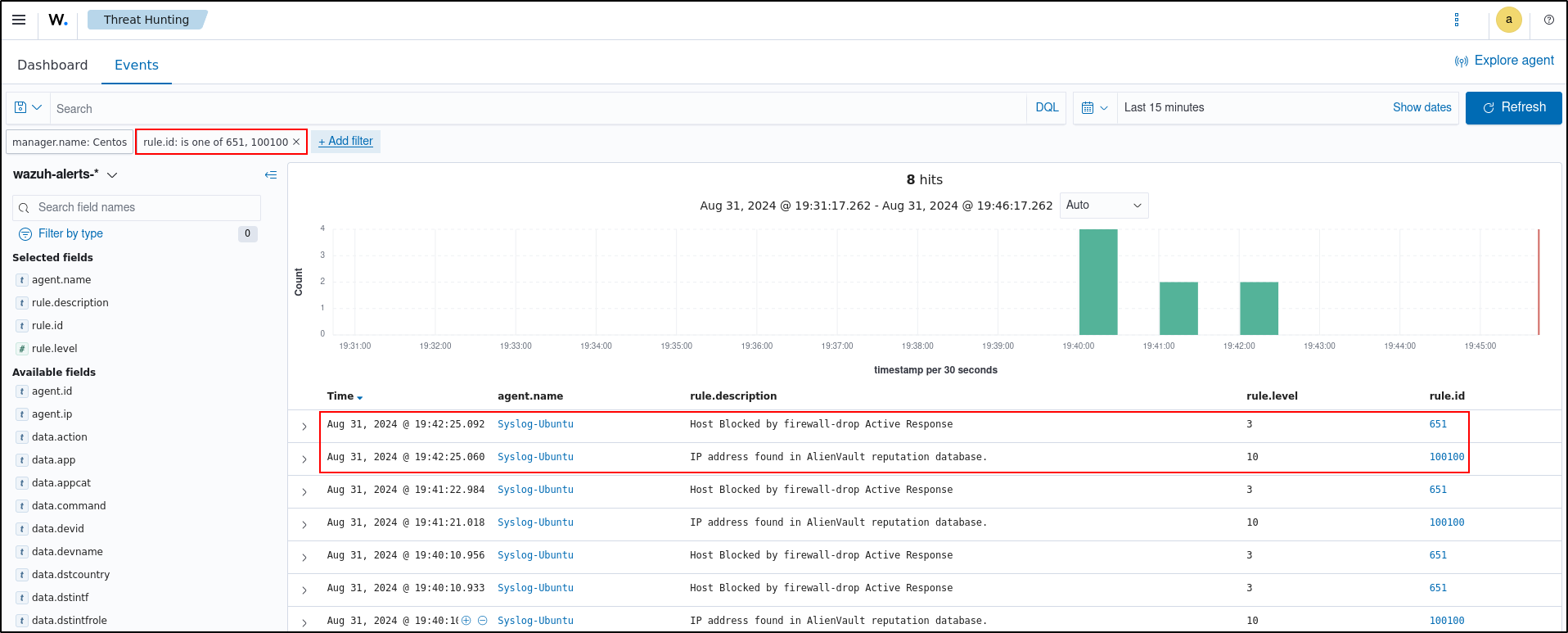1568x633 pixels.
Task: Click the Last 15 minutes time range
Action: tap(1164, 107)
